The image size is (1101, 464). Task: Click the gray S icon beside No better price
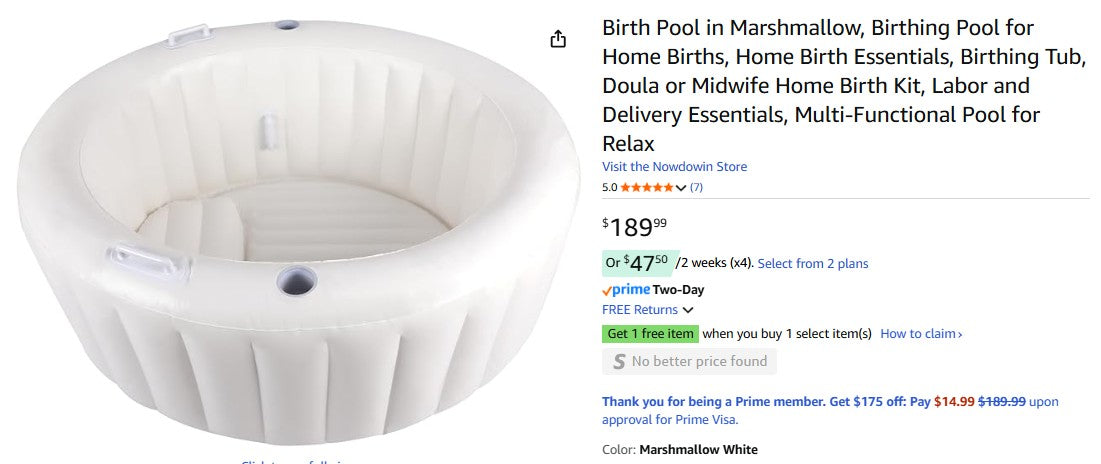619,362
